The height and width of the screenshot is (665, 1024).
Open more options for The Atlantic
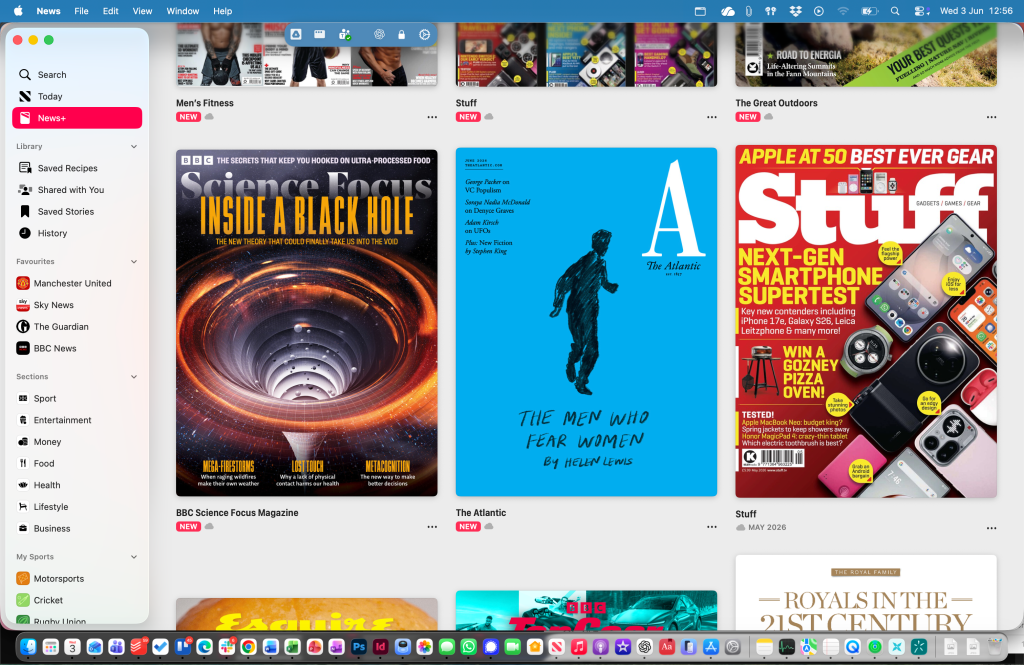click(712, 527)
